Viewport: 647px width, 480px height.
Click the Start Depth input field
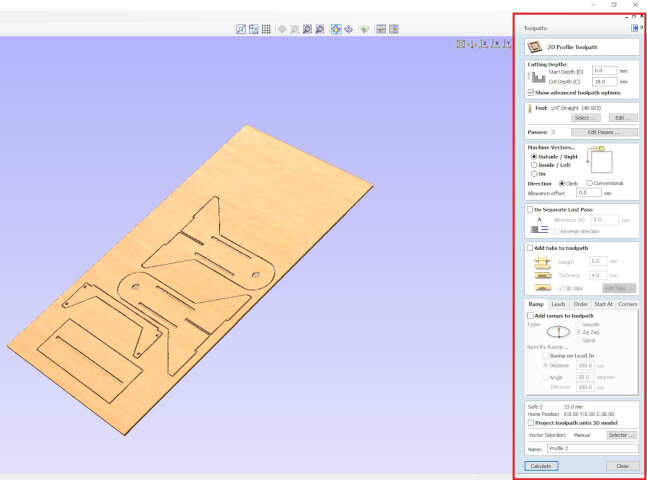604,71
